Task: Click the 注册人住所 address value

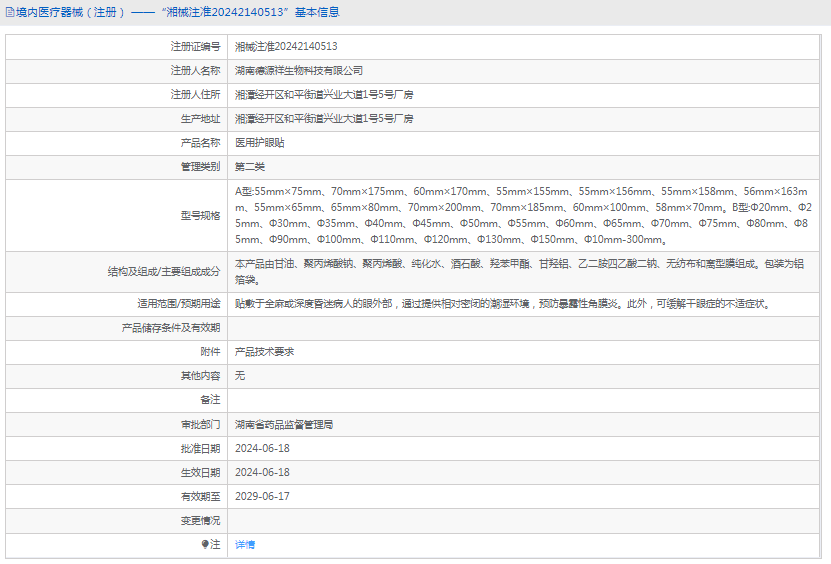Action: click(x=324, y=94)
